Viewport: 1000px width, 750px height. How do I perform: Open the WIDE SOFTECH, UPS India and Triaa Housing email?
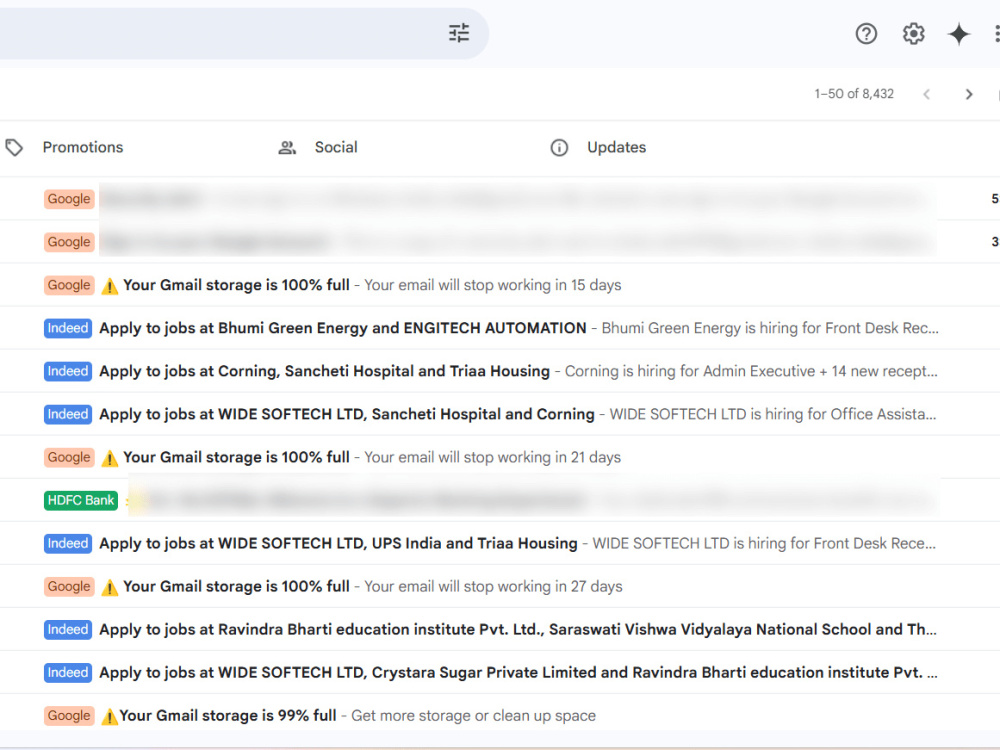pyautogui.click(x=500, y=543)
